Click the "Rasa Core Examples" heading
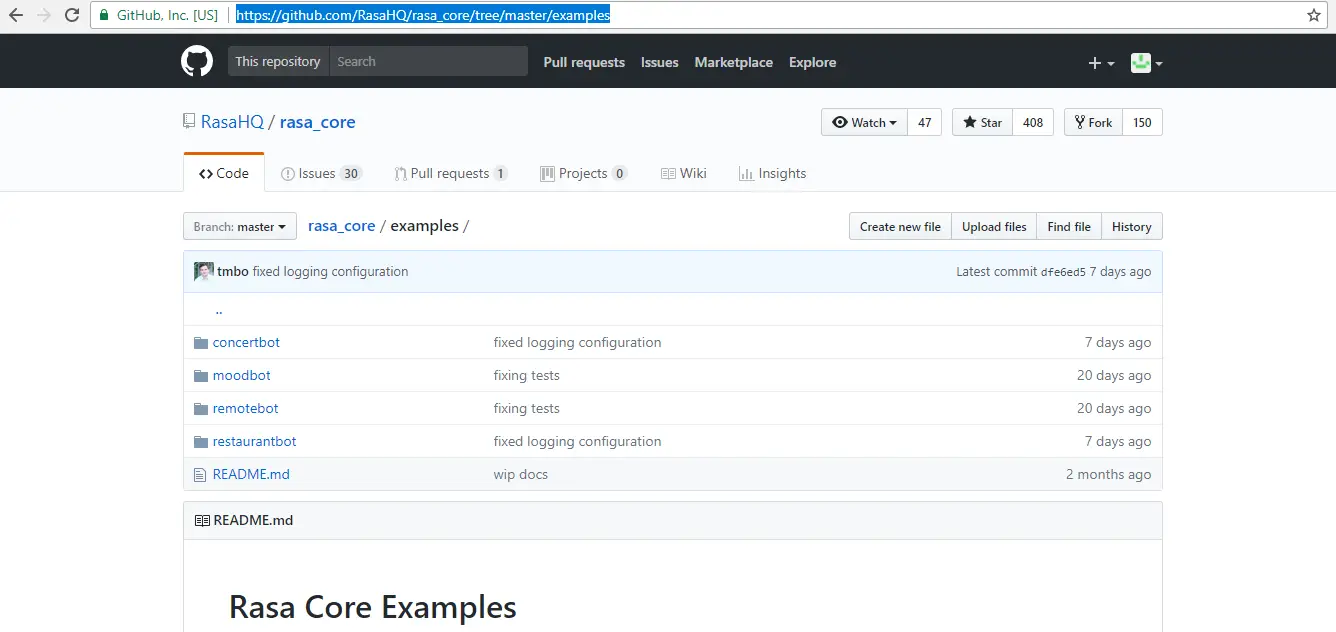 [x=373, y=607]
